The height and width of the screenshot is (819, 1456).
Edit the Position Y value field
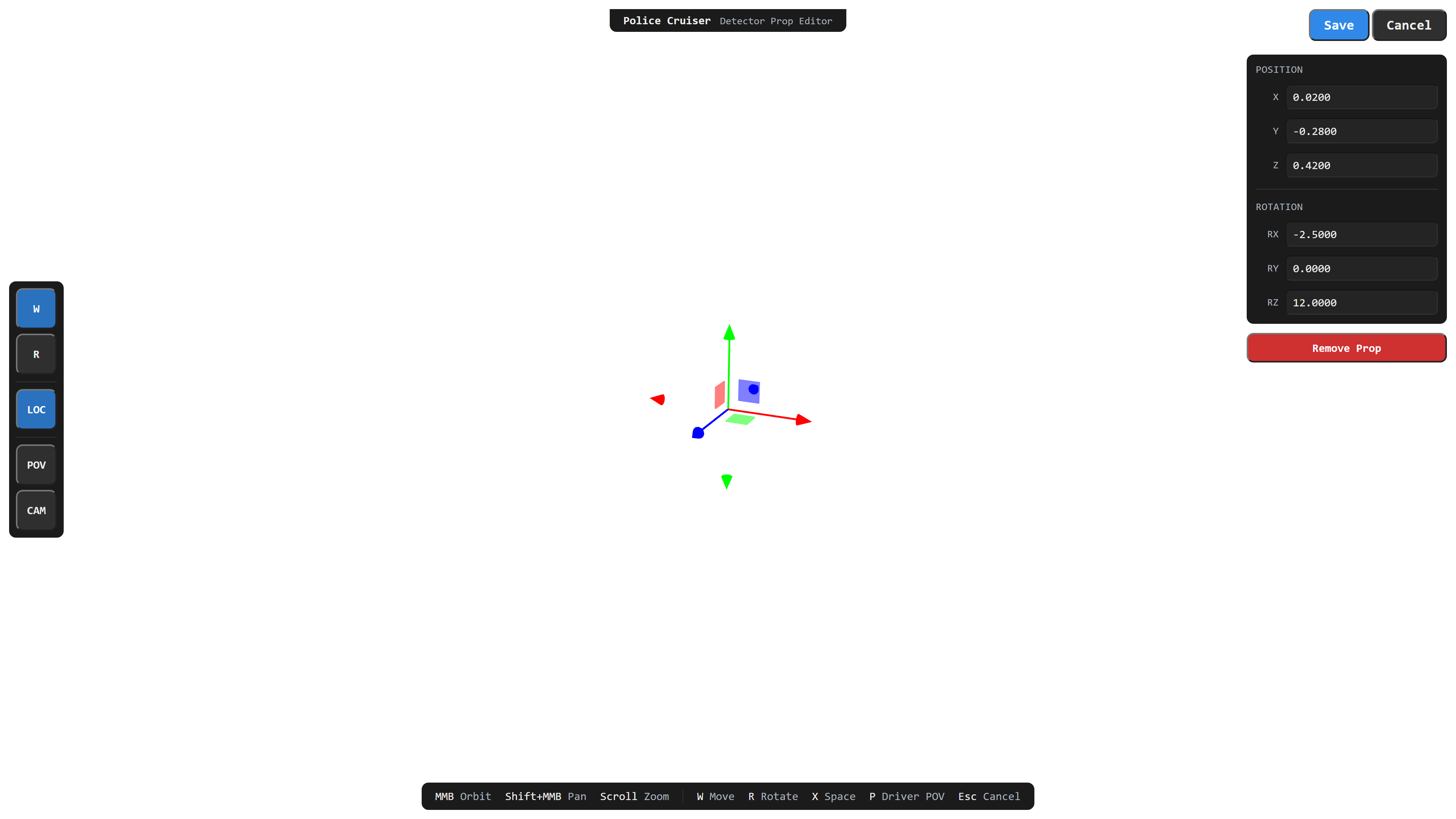[x=1362, y=131]
